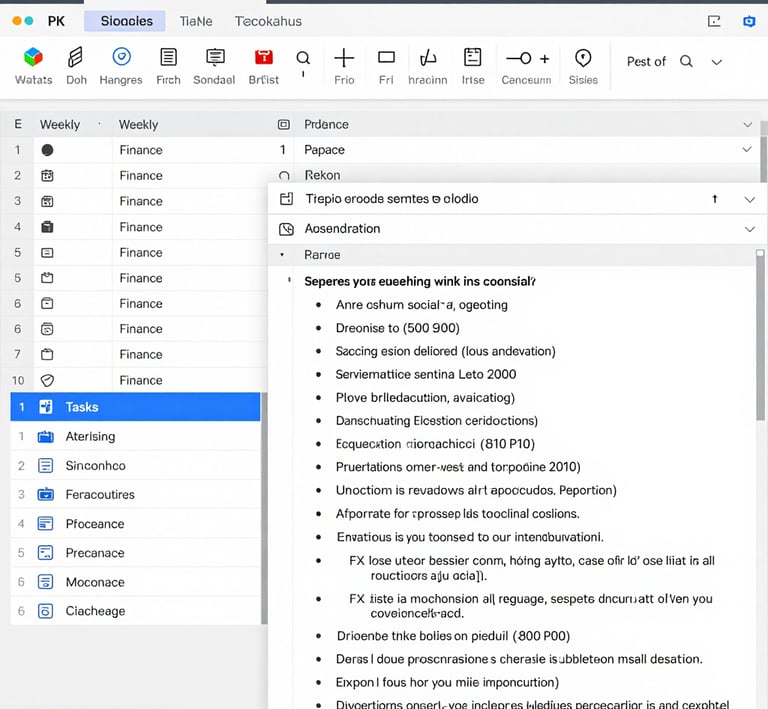Click the Watats icon in toolbar
The image size is (768, 709).
click(x=33, y=58)
